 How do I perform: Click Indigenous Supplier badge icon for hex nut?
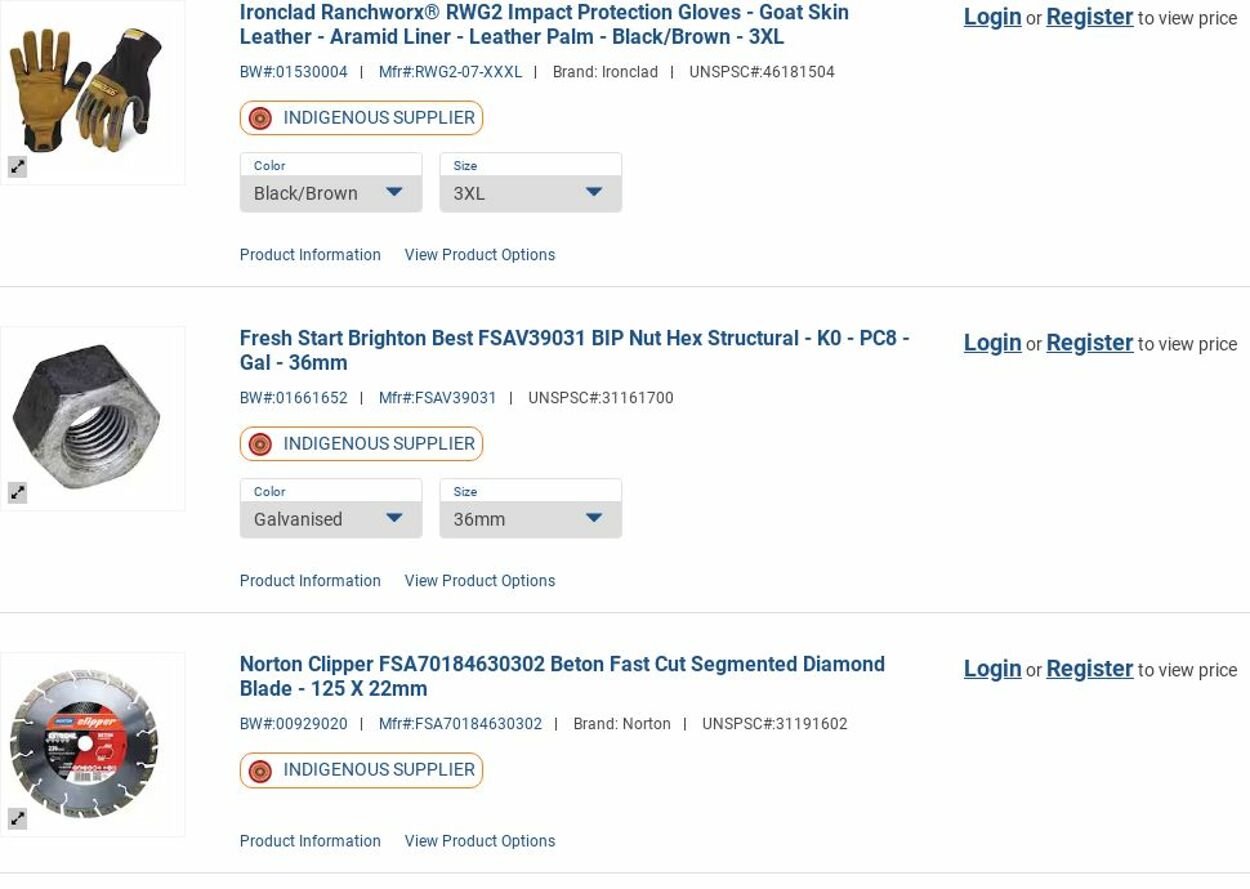click(x=260, y=444)
